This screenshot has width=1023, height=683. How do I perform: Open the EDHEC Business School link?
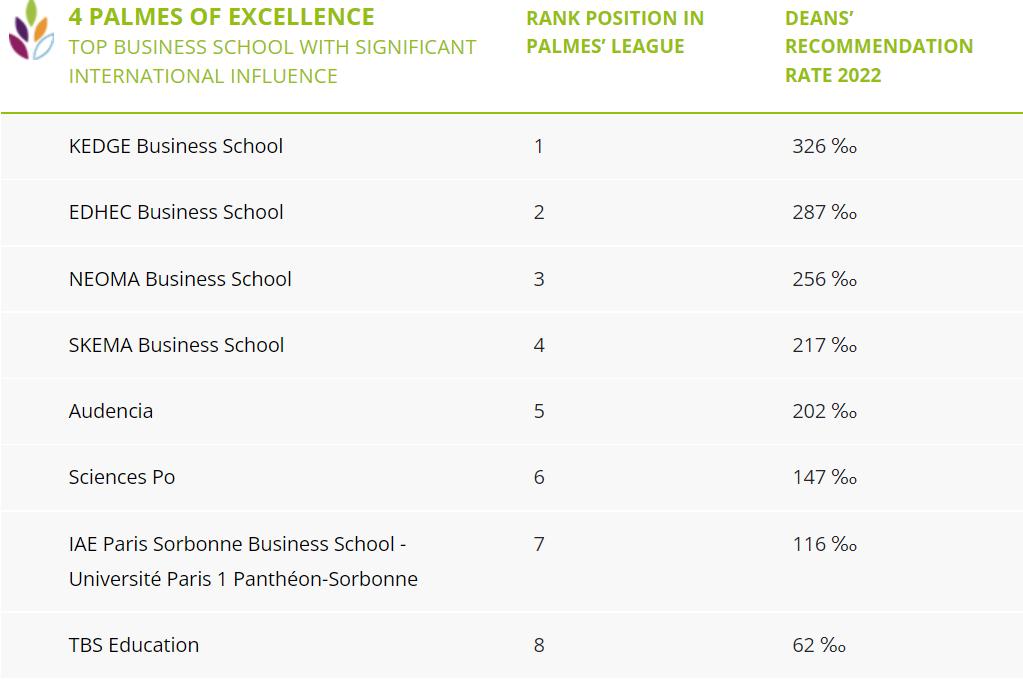176,212
